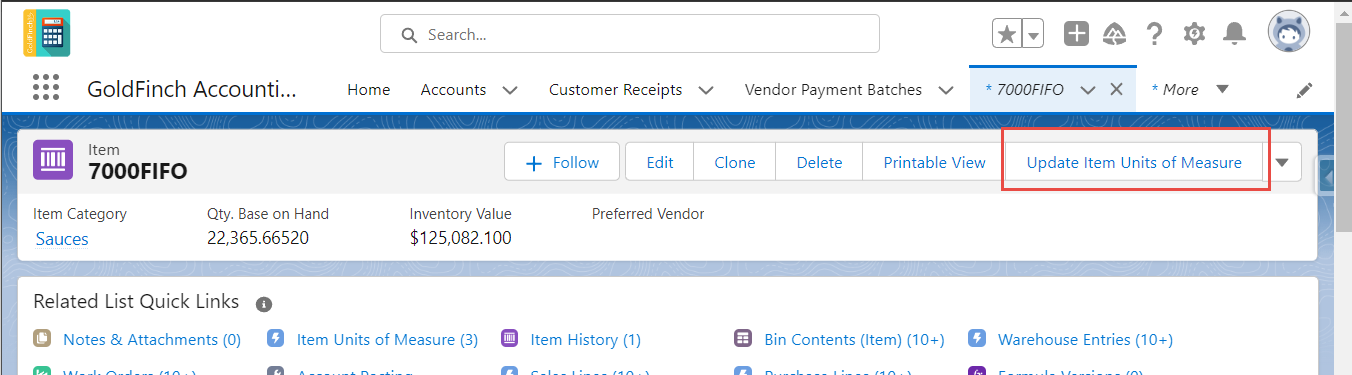Show more record actions dropdown arrow
The width and height of the screenshot is (1352, 375).
(x=1282, y=162)
